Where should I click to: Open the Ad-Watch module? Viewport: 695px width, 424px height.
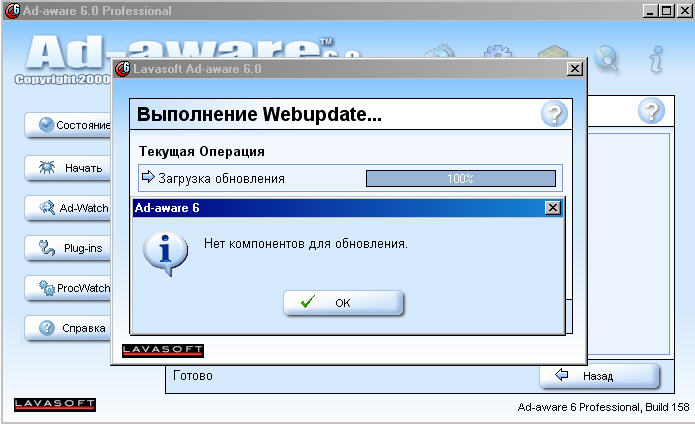pyautogui.click(x=68, y=208)
